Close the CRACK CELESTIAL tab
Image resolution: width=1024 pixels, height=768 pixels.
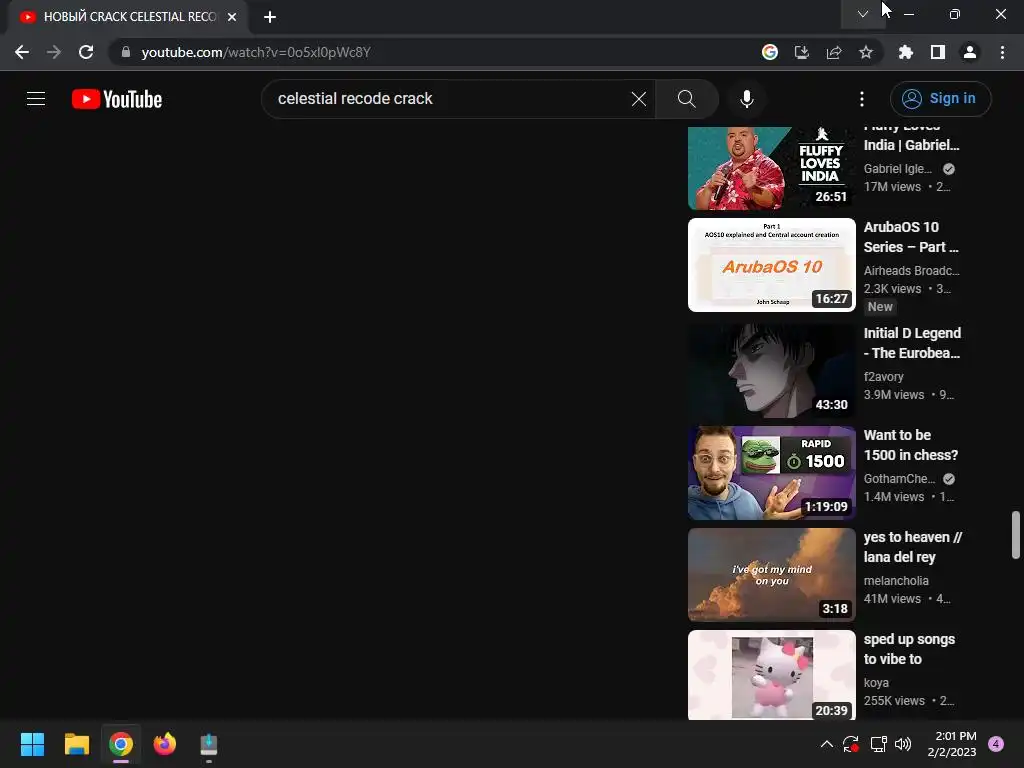[232, 17]
